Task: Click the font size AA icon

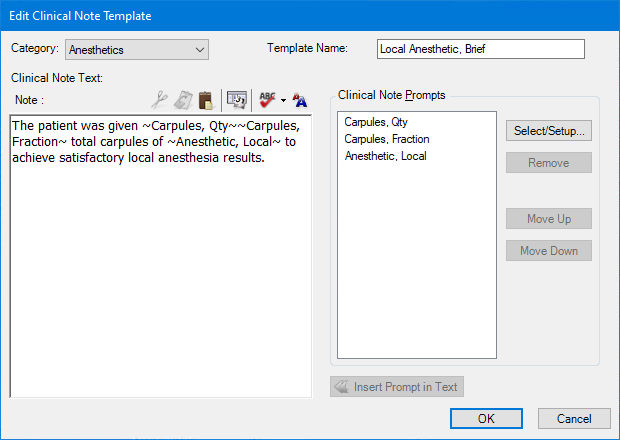Action: click(x=300, y=99)
